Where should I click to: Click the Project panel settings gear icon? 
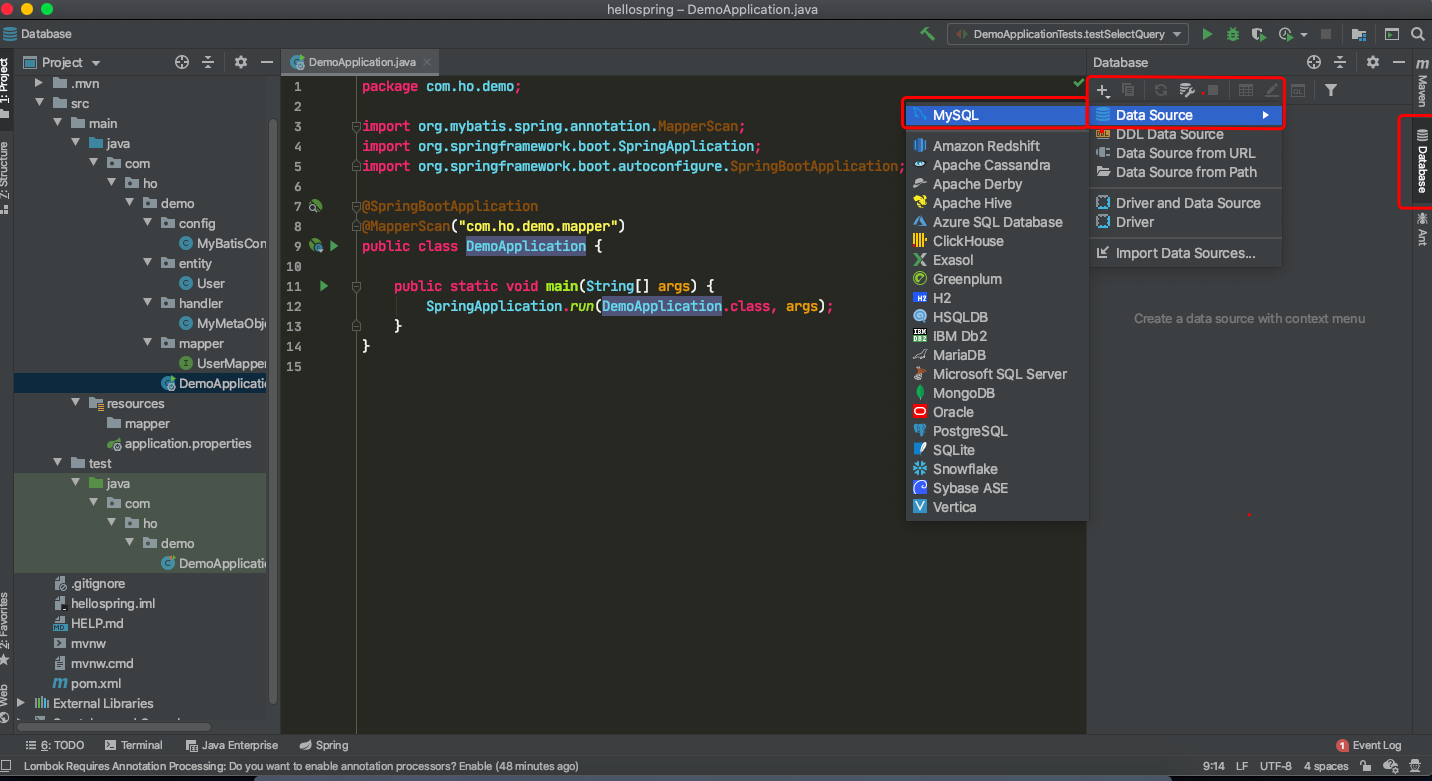click(x=240, y=62)
